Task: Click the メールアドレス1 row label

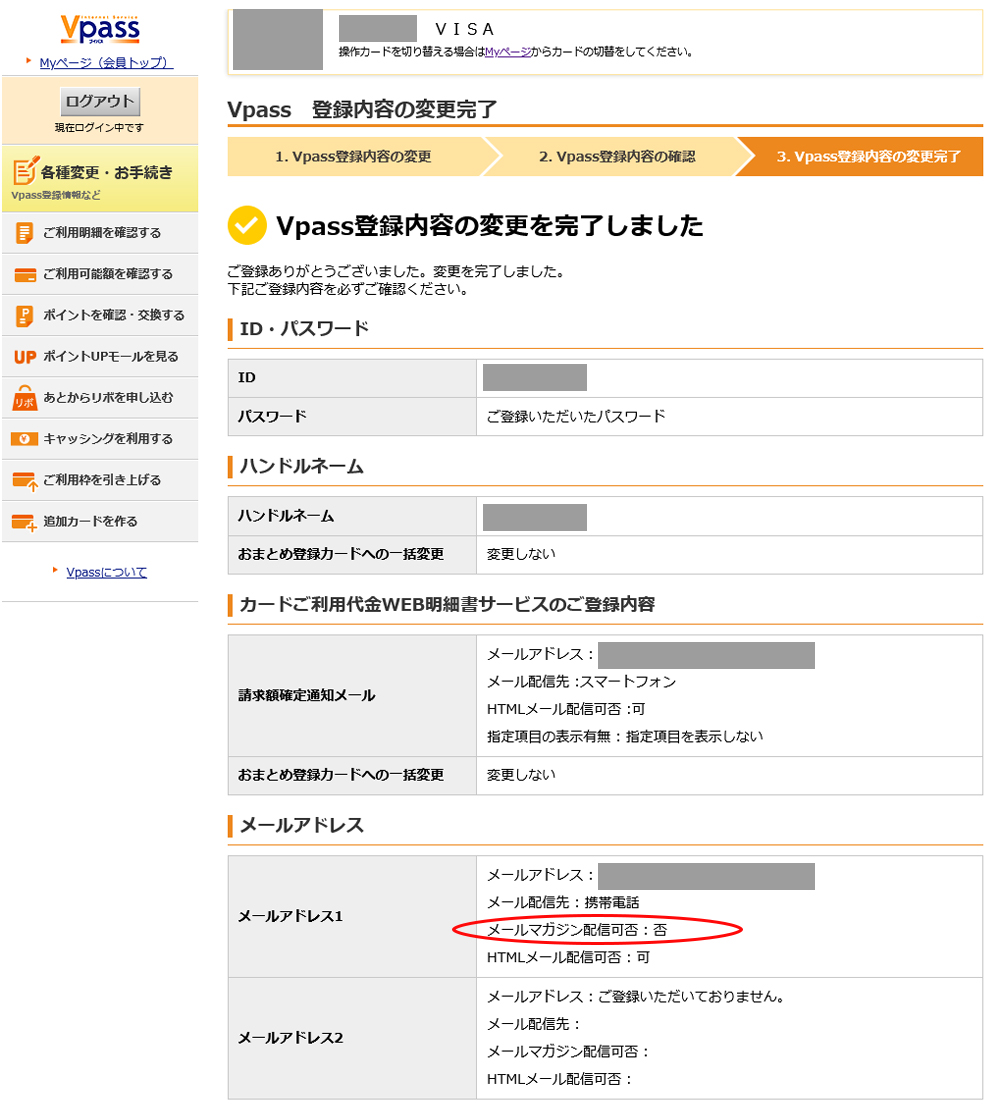Action: [290, 916]
